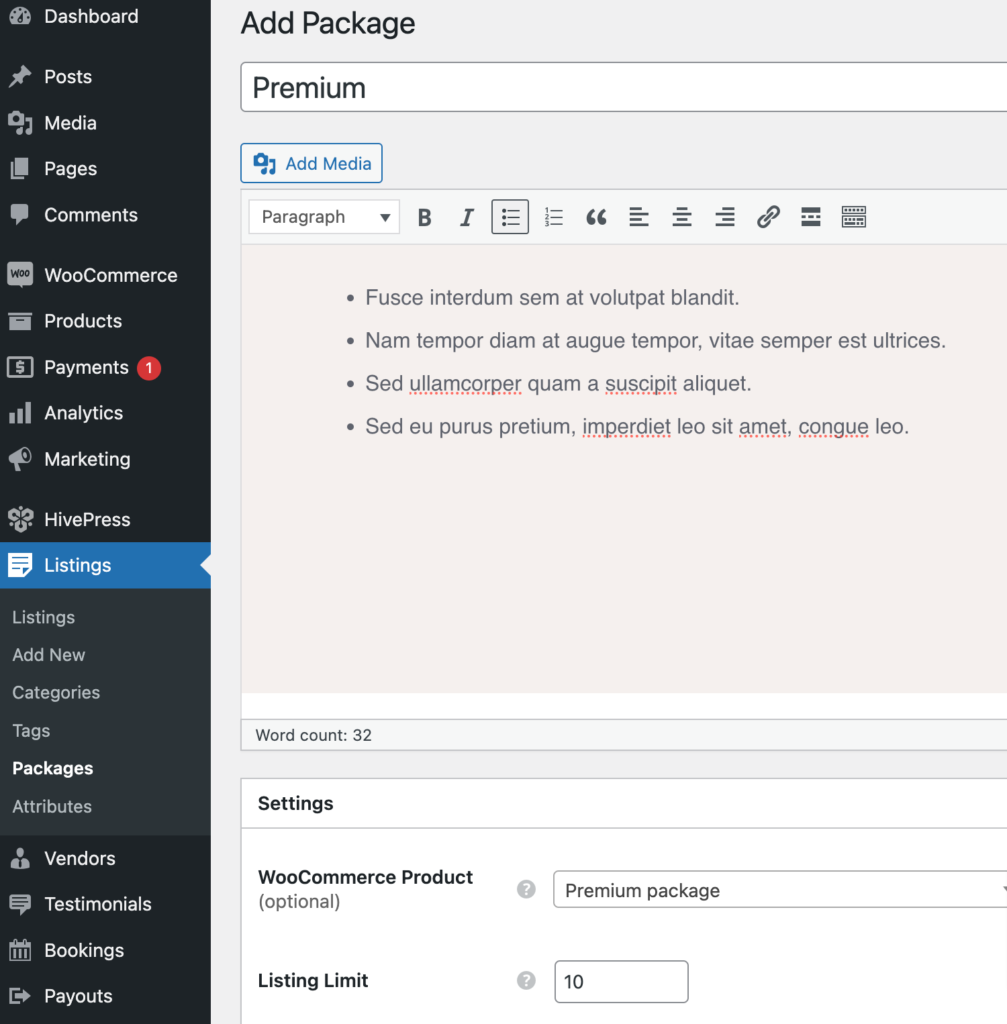This screenshot has height=1024, width=1007.
Task: Click the Listing Limit help icon
Action: click(x=525, y=981)
